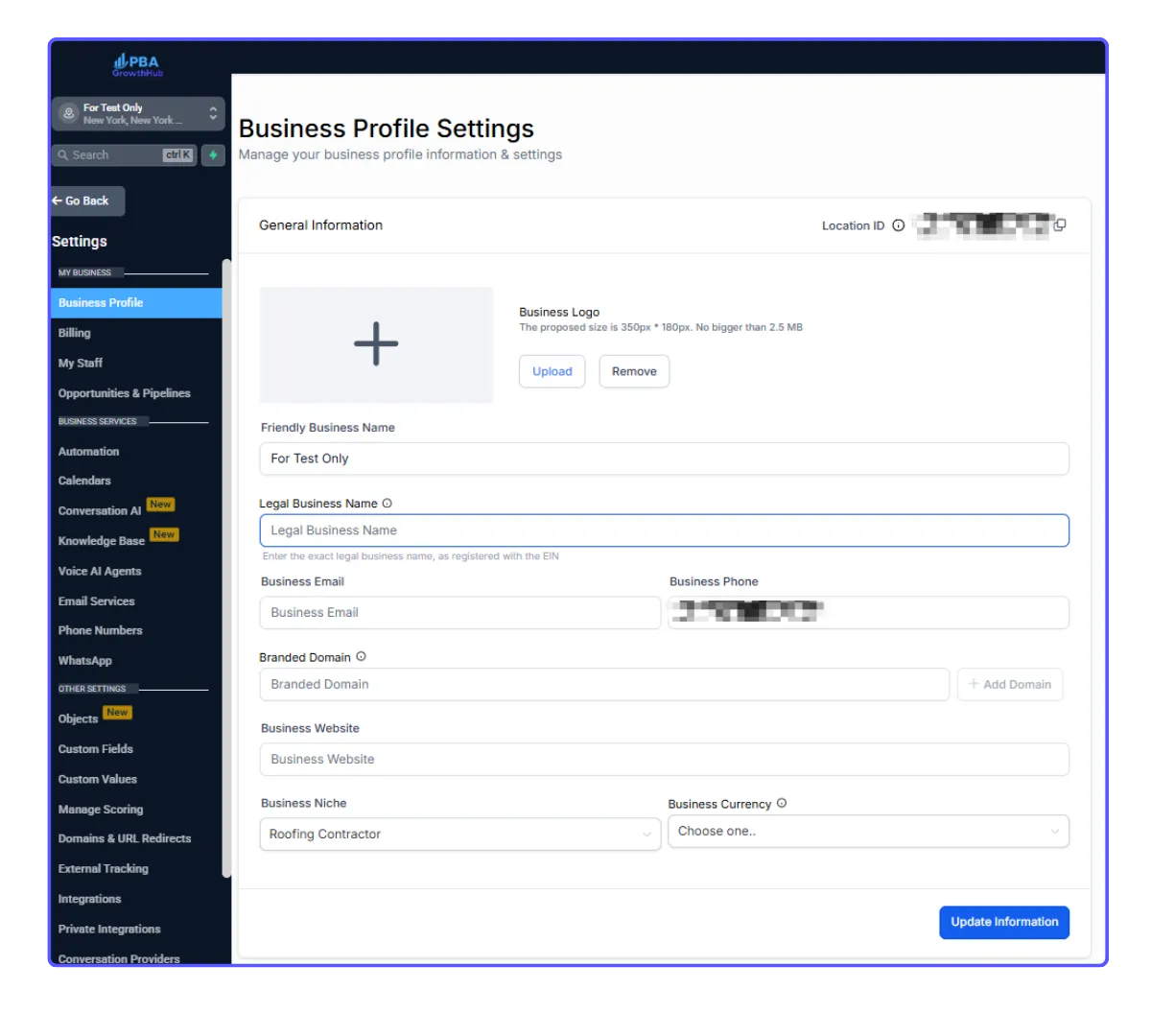Click the Branded Domain input
Image resolution: width=1151 pixels, height=1036 pixels.
(604, 685)
